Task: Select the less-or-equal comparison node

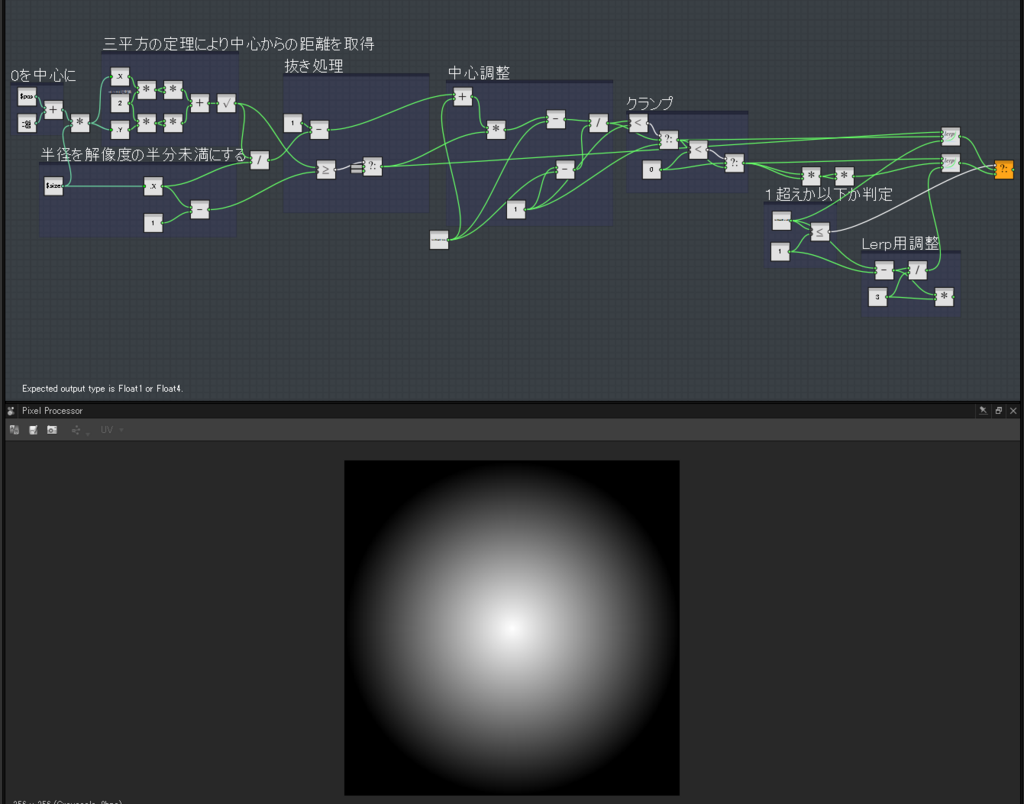Action: (x=820, y=232)
